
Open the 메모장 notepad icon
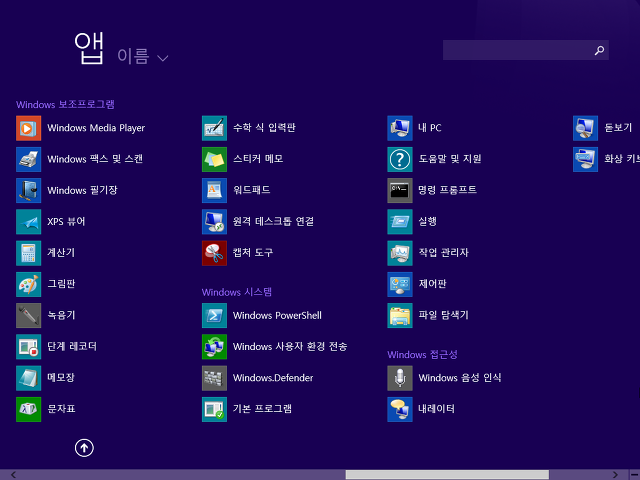point(29,378)
